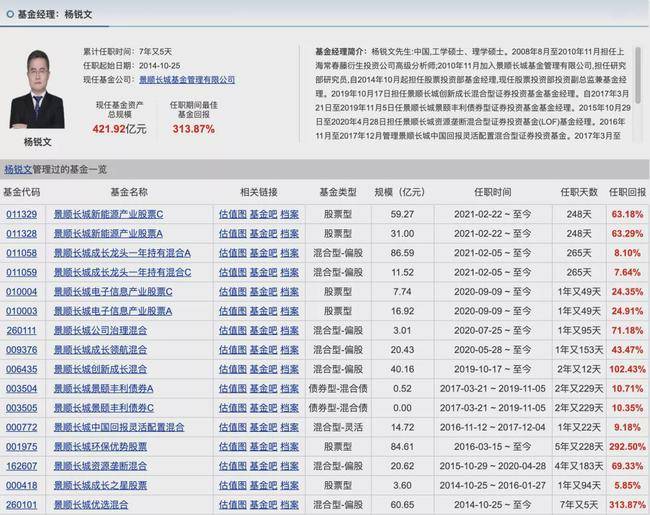This screenshot has width=650, height=515.
Task: Open 基金吧 for fund 009376
Action: point(263,350)
